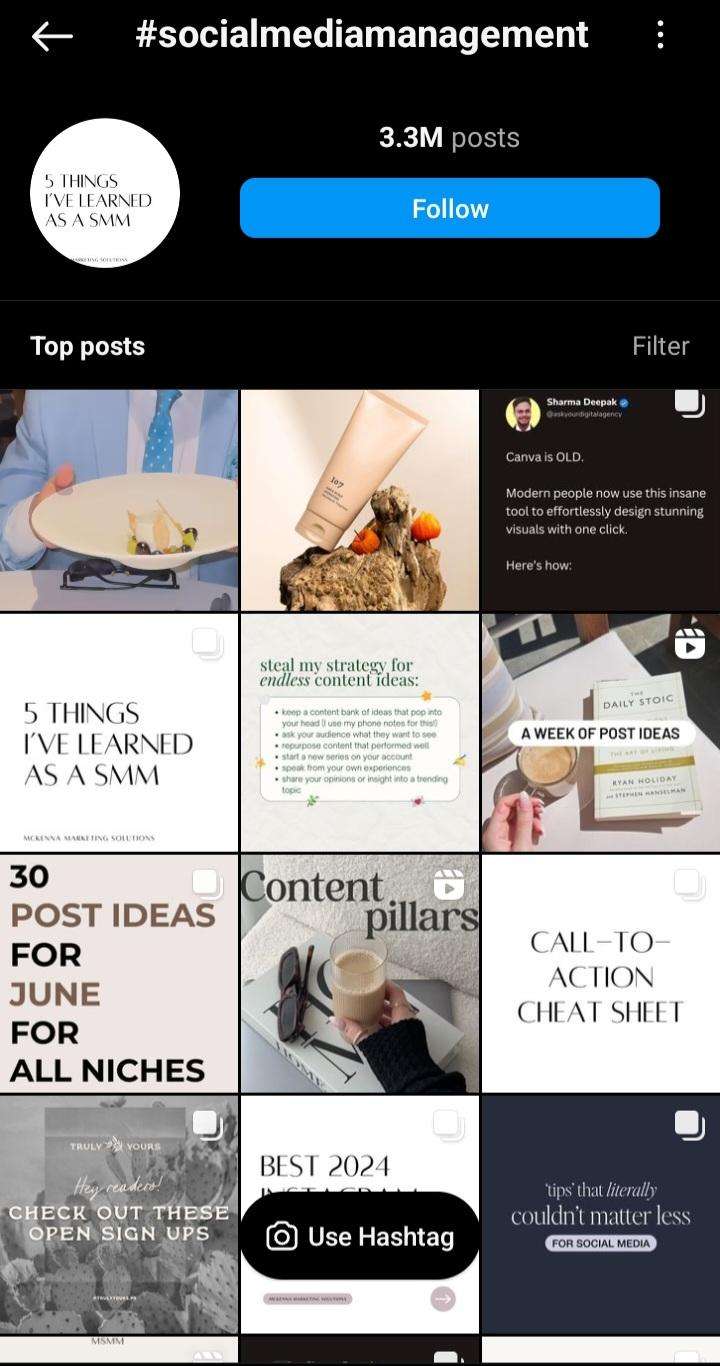720x1366 pixels.
Task: Tap the camera icon in Use Hashtag
Action: pyautogui.click(x=282, y=1237)
